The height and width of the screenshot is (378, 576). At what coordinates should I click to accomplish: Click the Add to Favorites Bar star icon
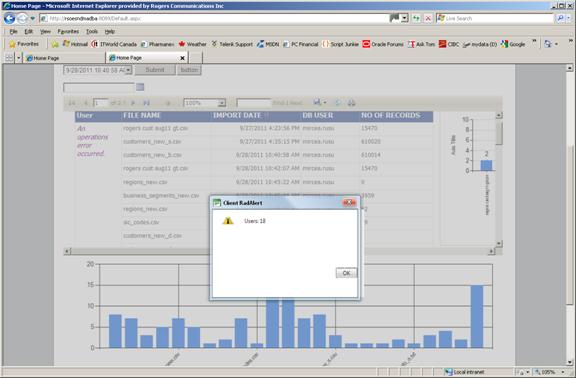(55, 44)
